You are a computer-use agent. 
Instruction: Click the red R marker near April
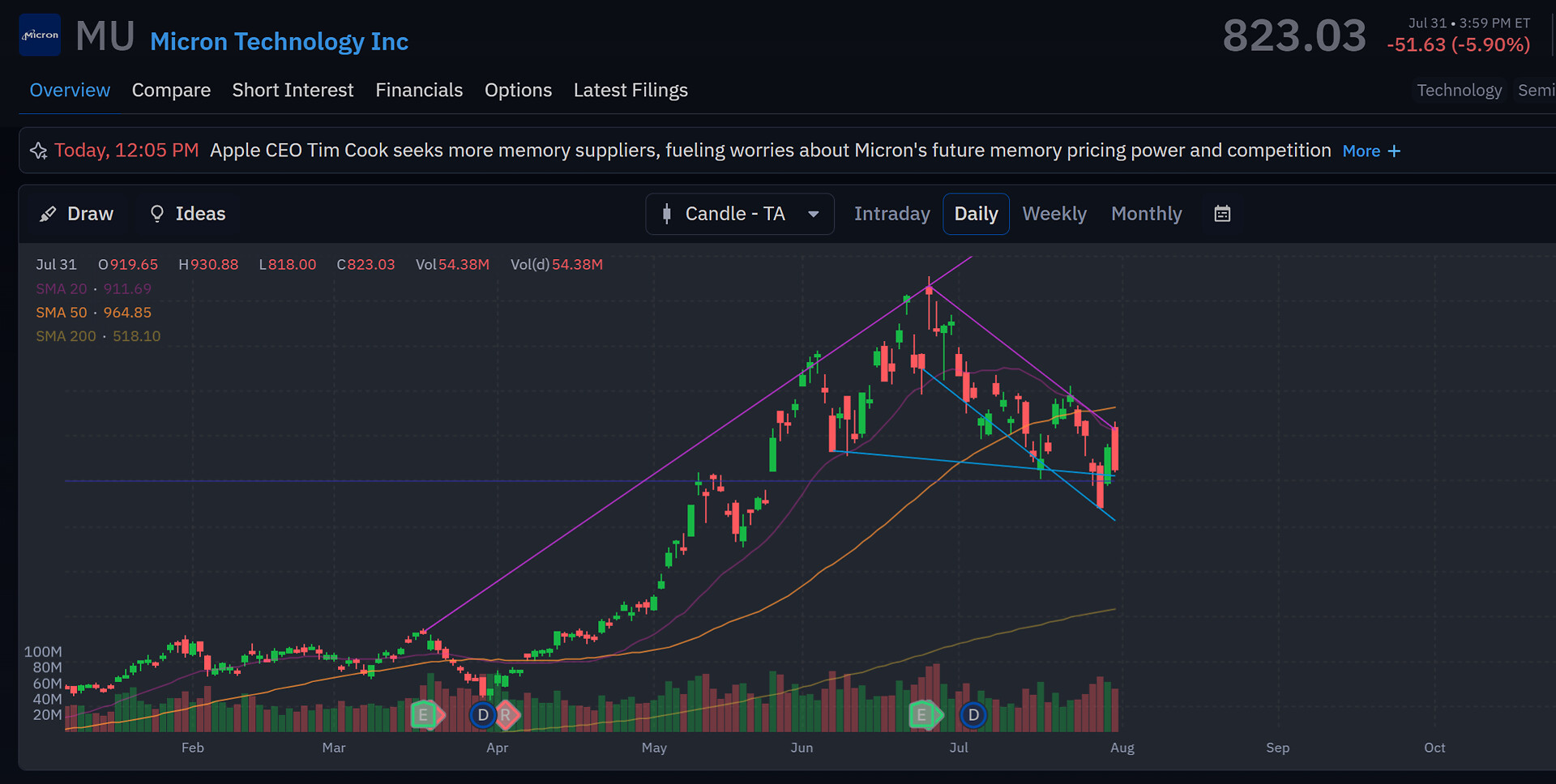point(507,715)
